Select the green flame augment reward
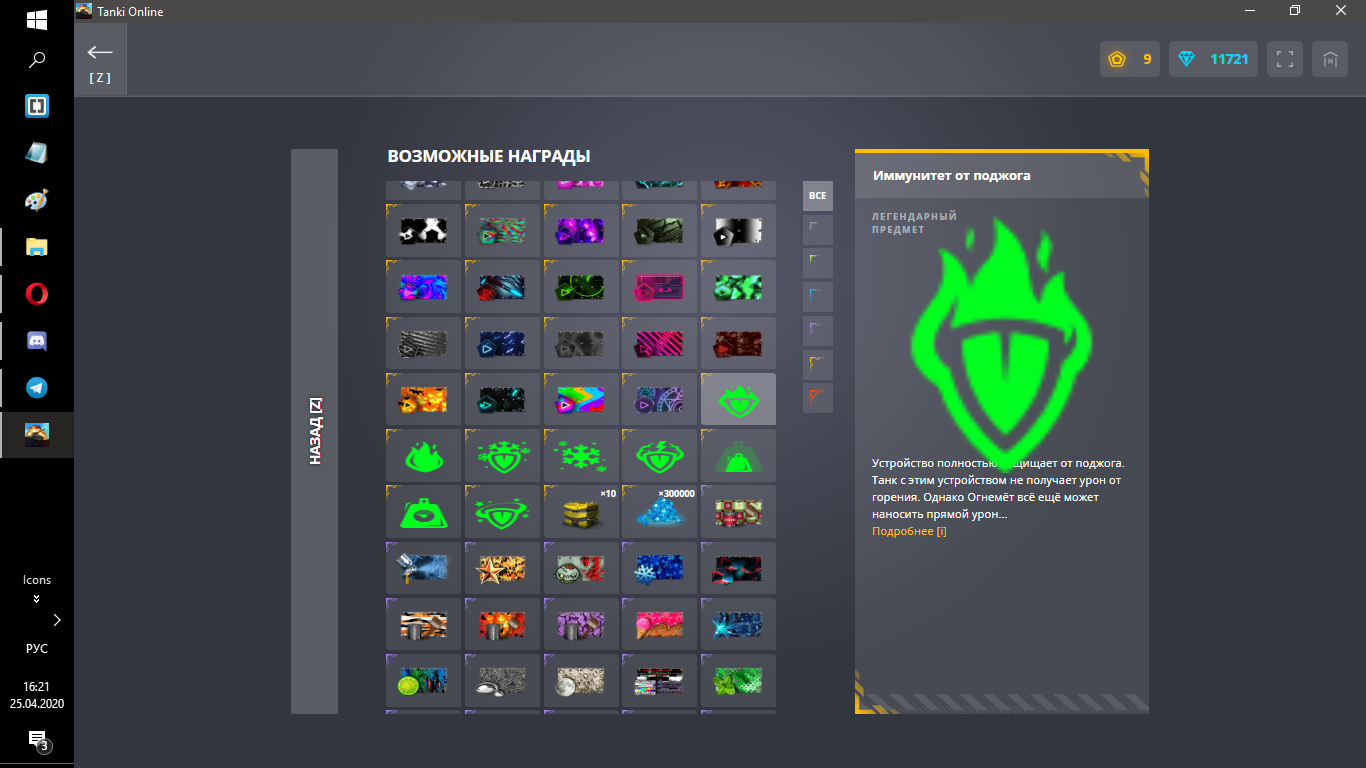The height and width of the screenshot is (768, 1366). coord(423,456)
